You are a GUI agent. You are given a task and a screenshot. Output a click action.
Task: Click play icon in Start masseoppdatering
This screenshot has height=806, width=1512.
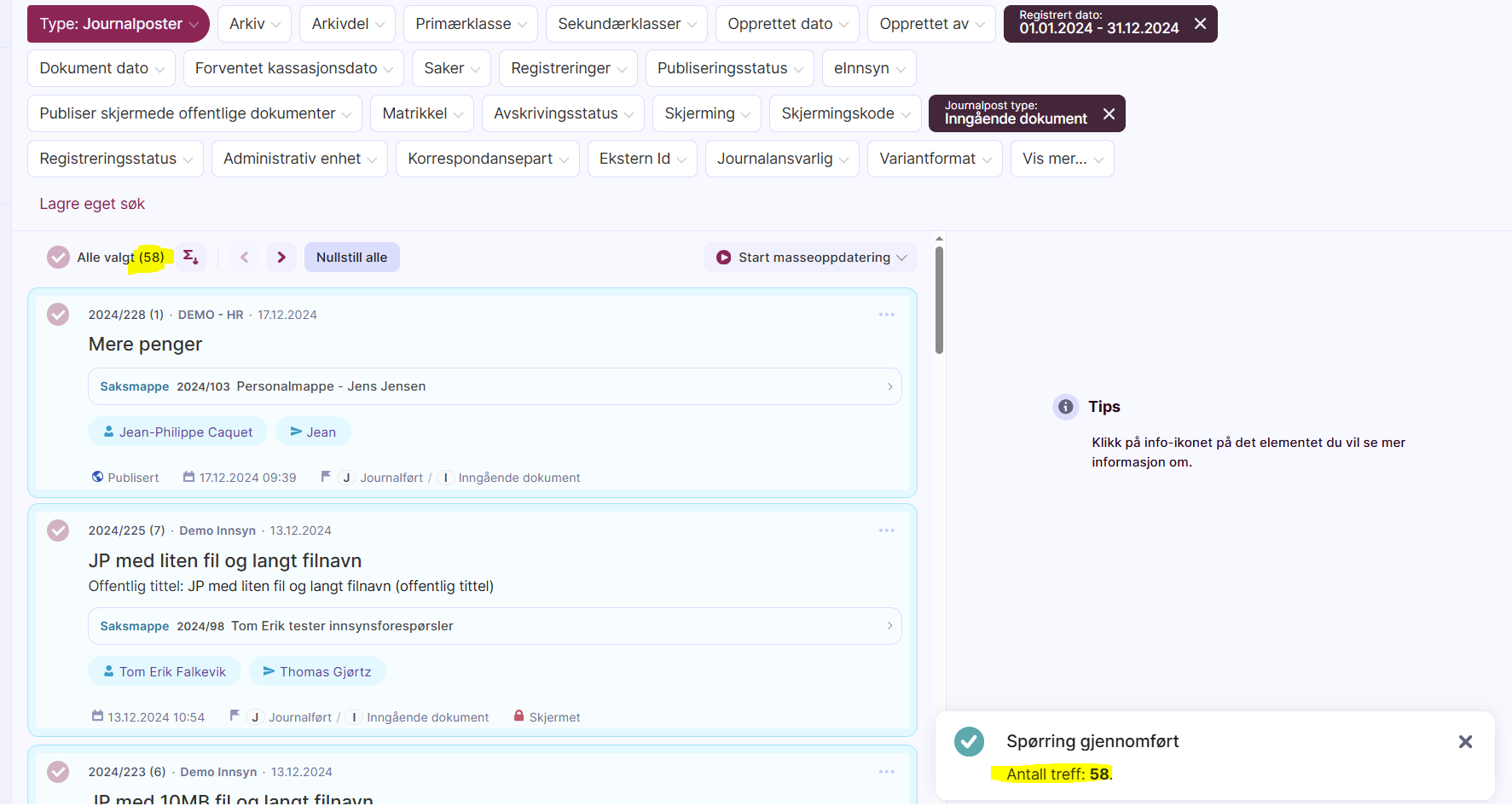(723, 257)
